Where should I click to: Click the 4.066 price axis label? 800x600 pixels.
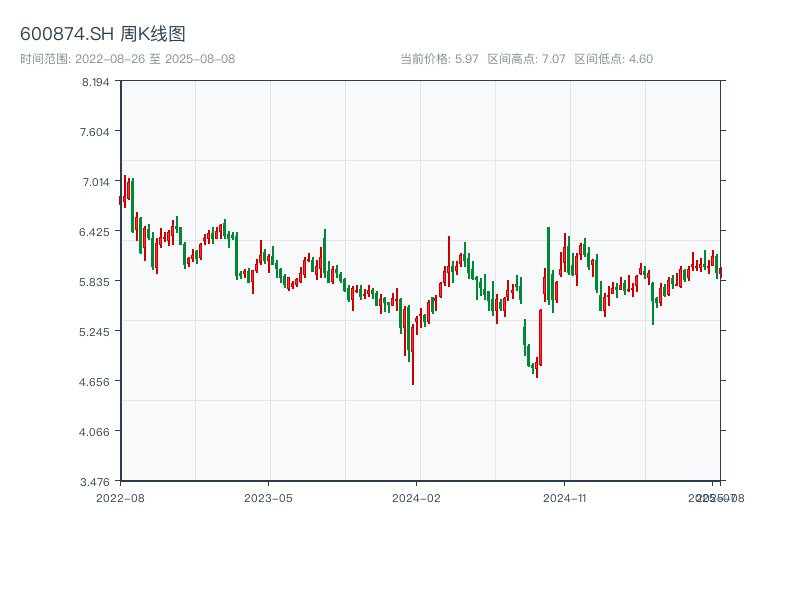pos(96,432)
